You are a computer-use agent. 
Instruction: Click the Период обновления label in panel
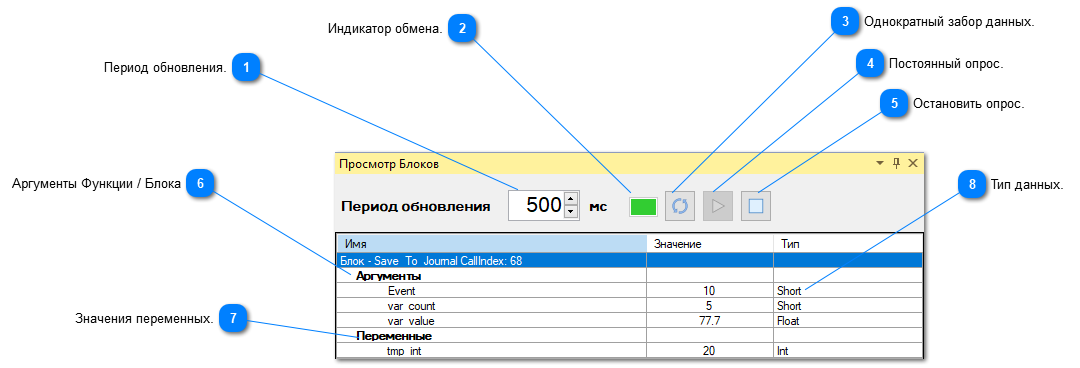point(416,206)
